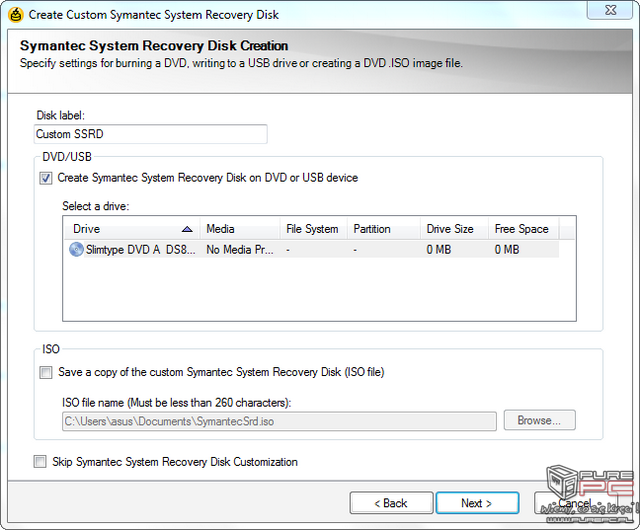Image resolution: width=640 pixels, height=530 pixels.
Task: Click the 'No Media Pr...' media cell
Action: click(x=240, y=249)
